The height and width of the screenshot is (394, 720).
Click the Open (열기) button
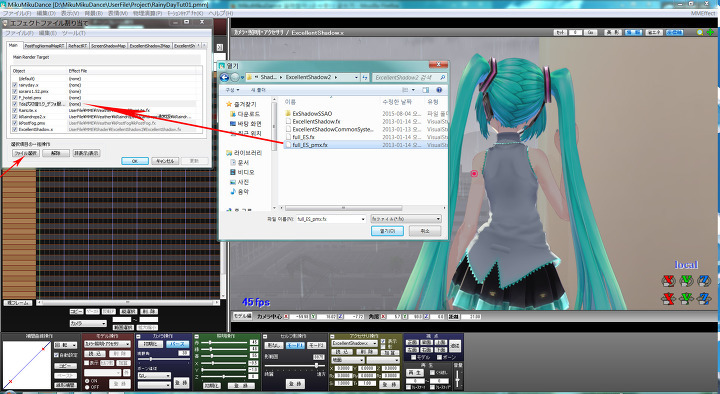(x=387, y=231)
